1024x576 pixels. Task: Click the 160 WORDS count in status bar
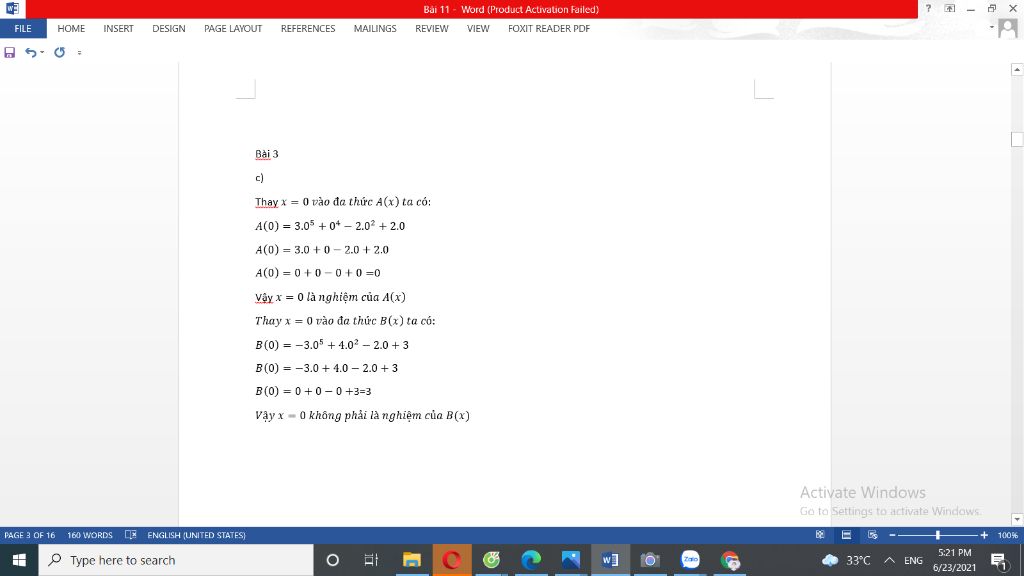(x=89, y=535)
